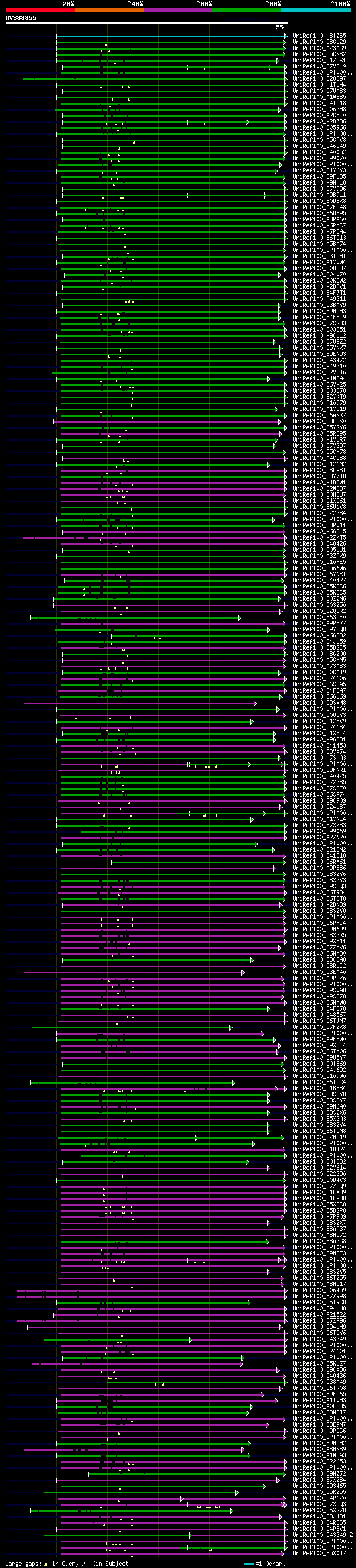The image size is (356, 1568).
Task: Select label UniRef100_Q40052
Action: [319, 152]
